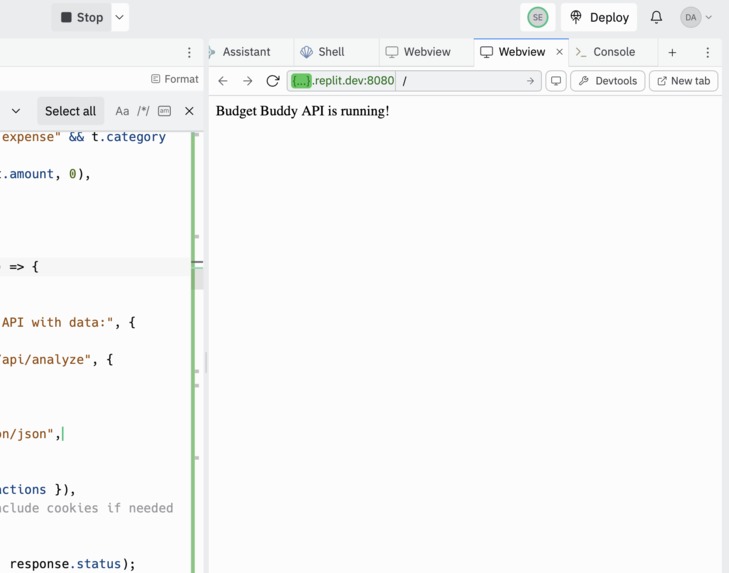Screen dimensions: 729x573
Task: Switch to the Console tab
Action: 614,52
